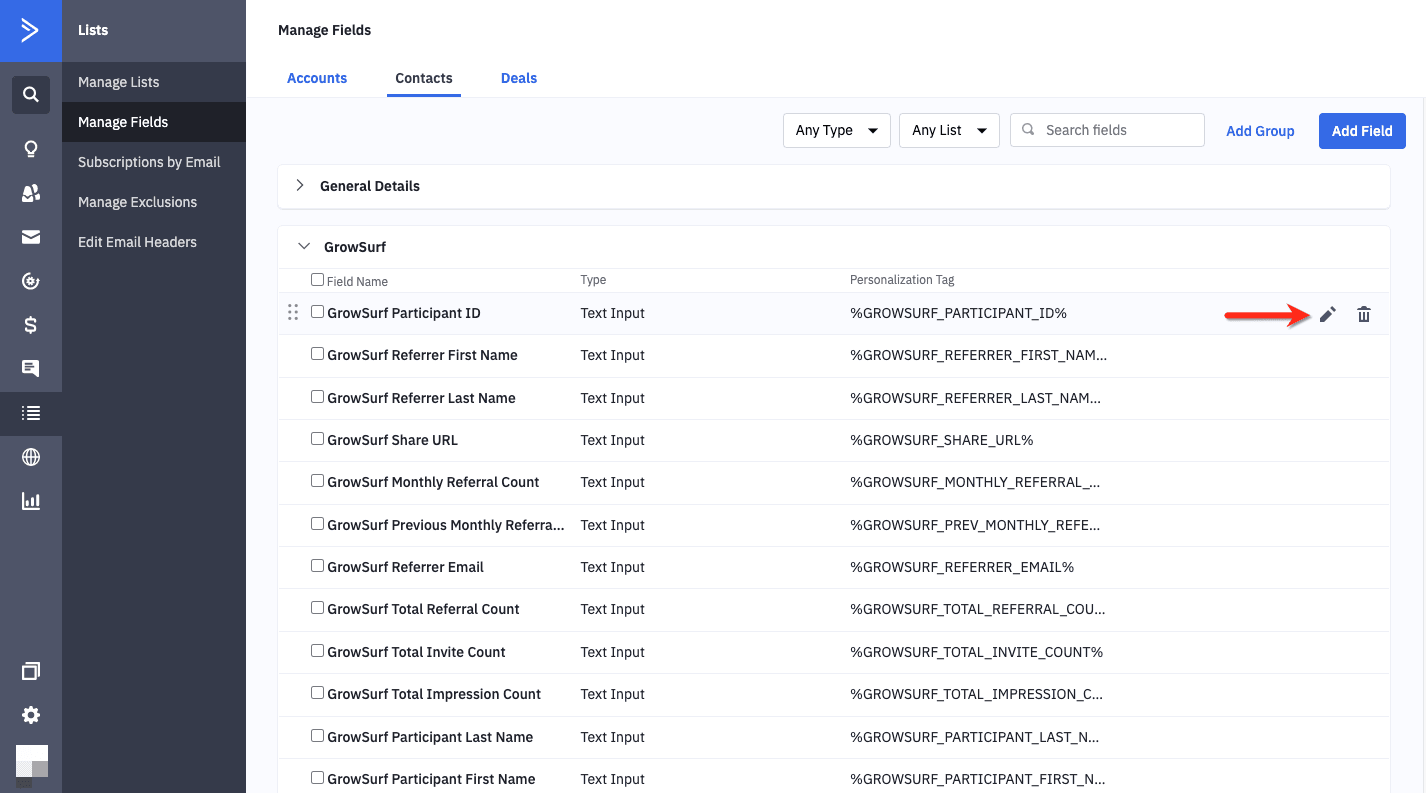Select Subscriptions by Email in the left menu
1426x793 pixels.
[149, 161]
